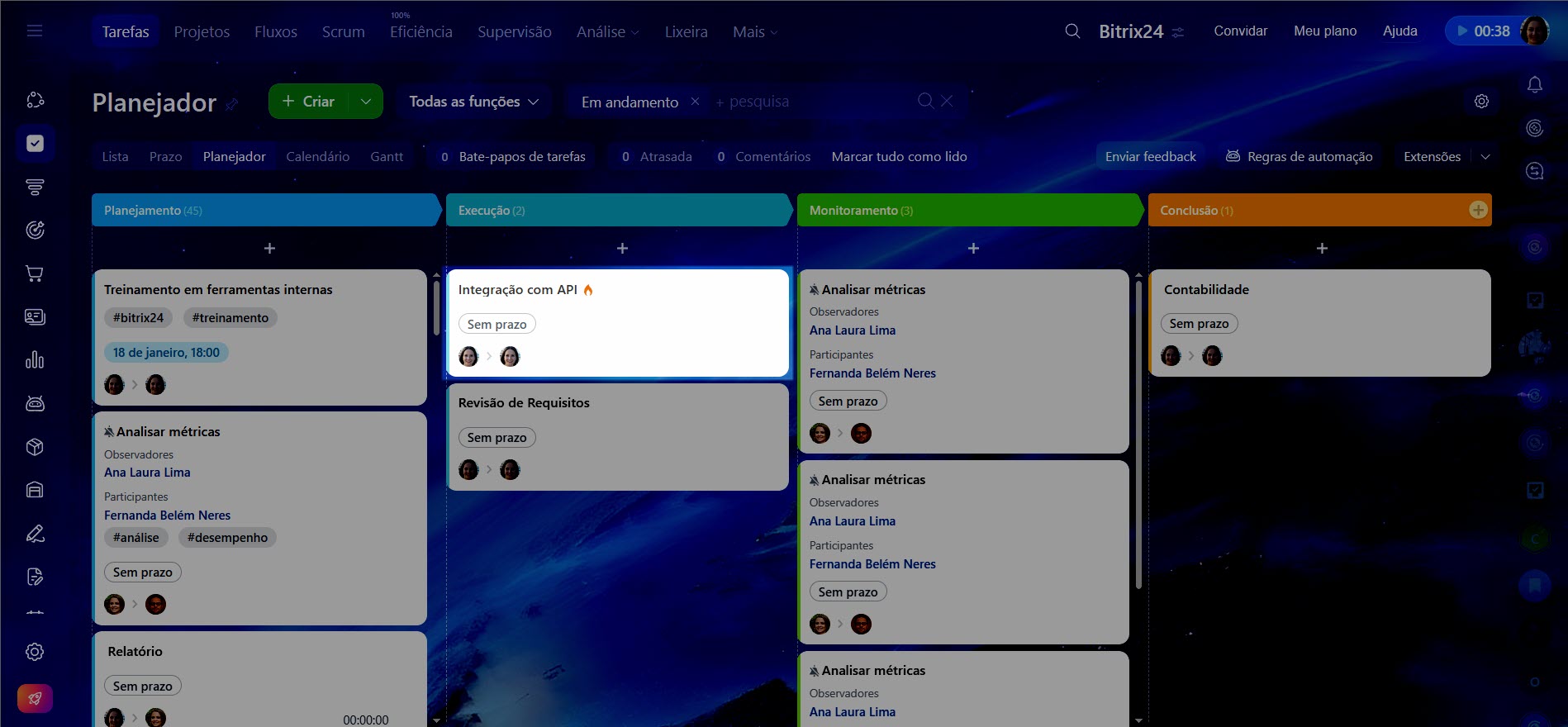Open the Projetos top menu item
The width and height of the screenshot is (1568, 727).
[x=202, y=31]
